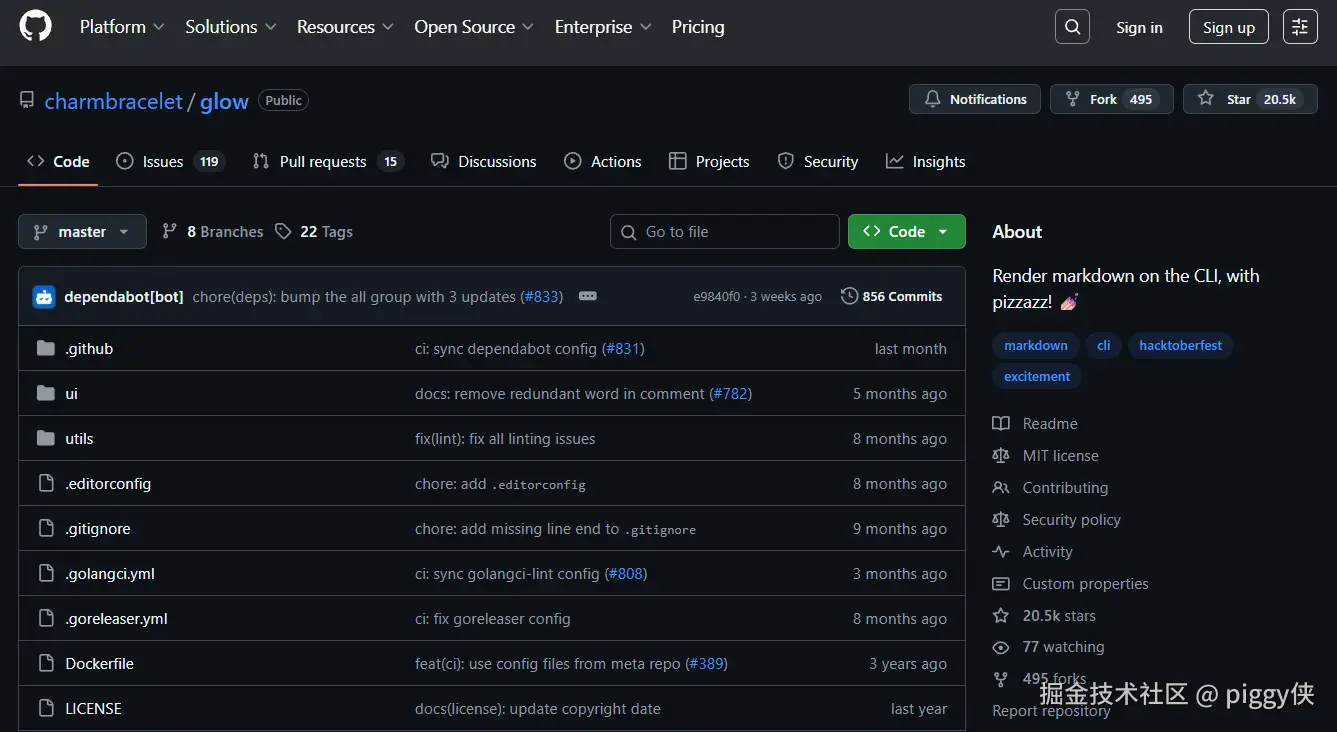Expand the Solutions menu
This screenshot has height=732, width=1337.
point(230,27)
